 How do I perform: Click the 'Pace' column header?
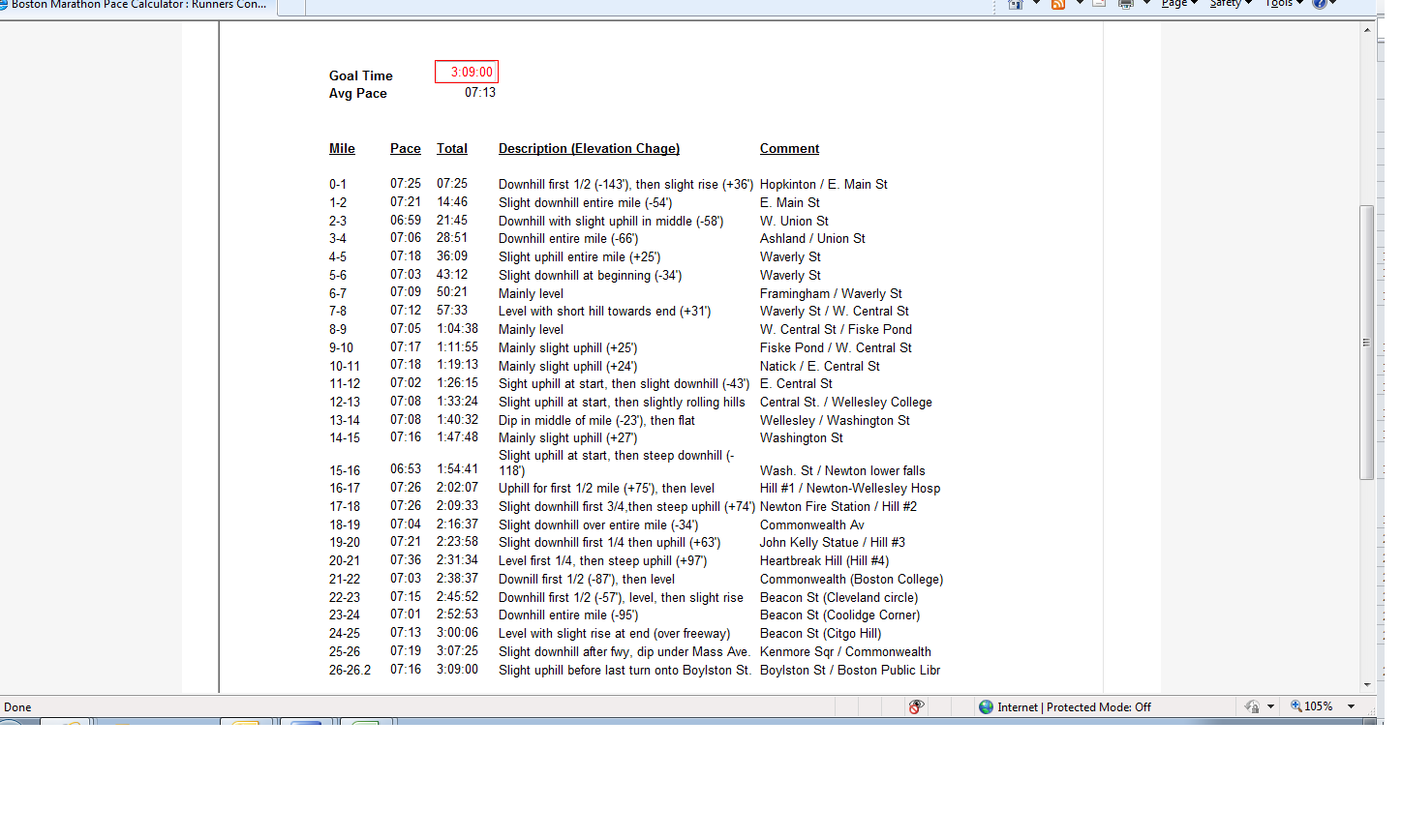pyautogui.click(x=406, y=148)
